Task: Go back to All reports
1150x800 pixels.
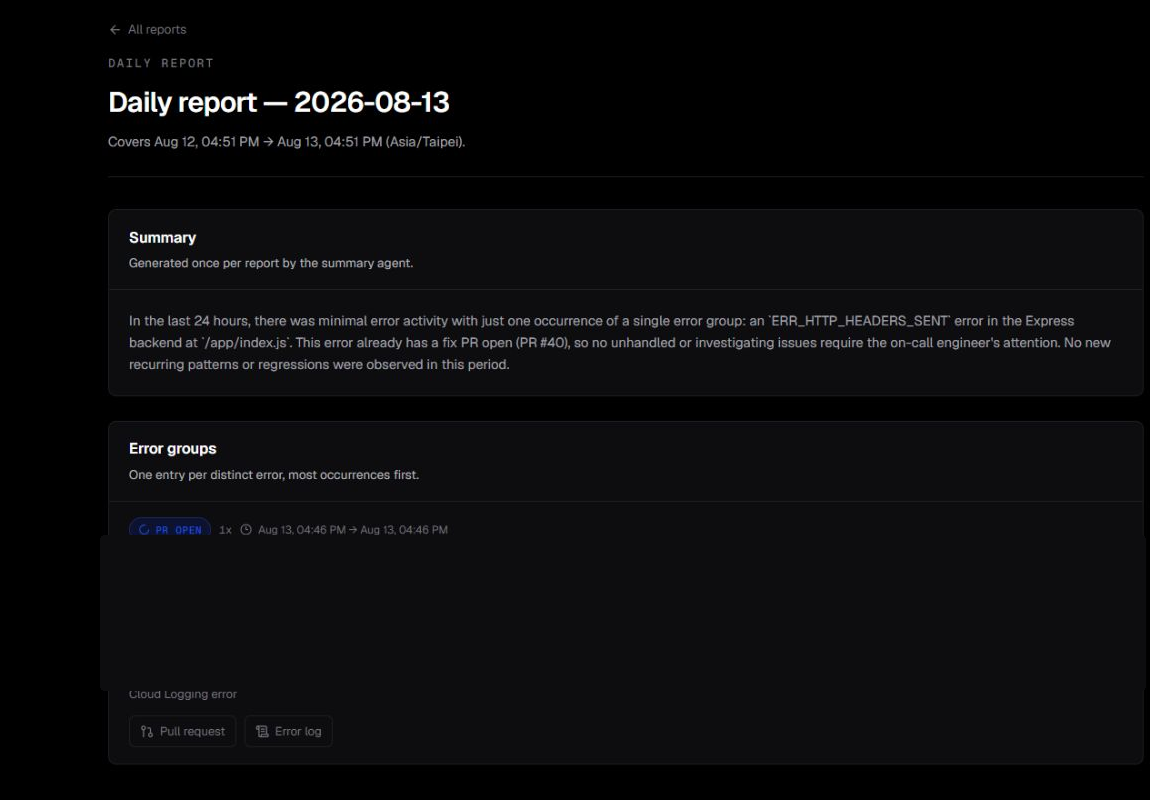Action: (147, 29)
